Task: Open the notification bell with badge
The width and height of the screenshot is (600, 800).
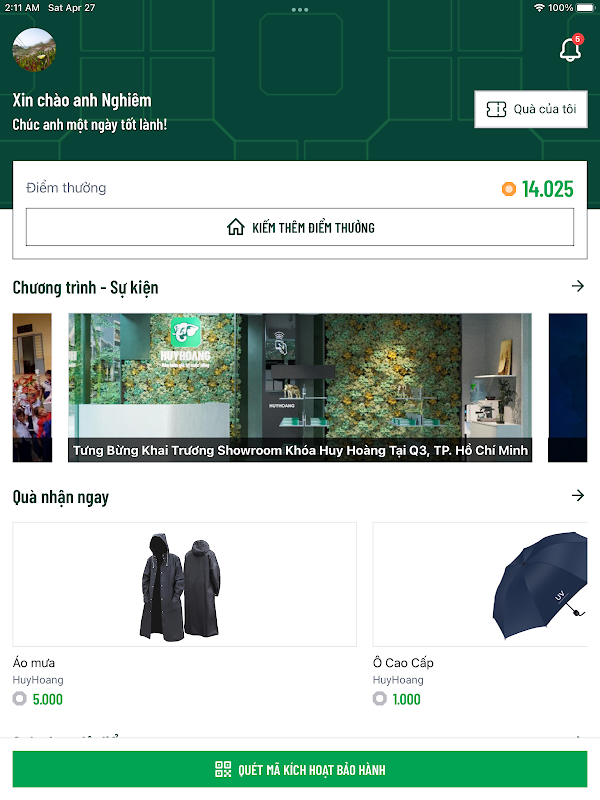Action: (570, 49)
